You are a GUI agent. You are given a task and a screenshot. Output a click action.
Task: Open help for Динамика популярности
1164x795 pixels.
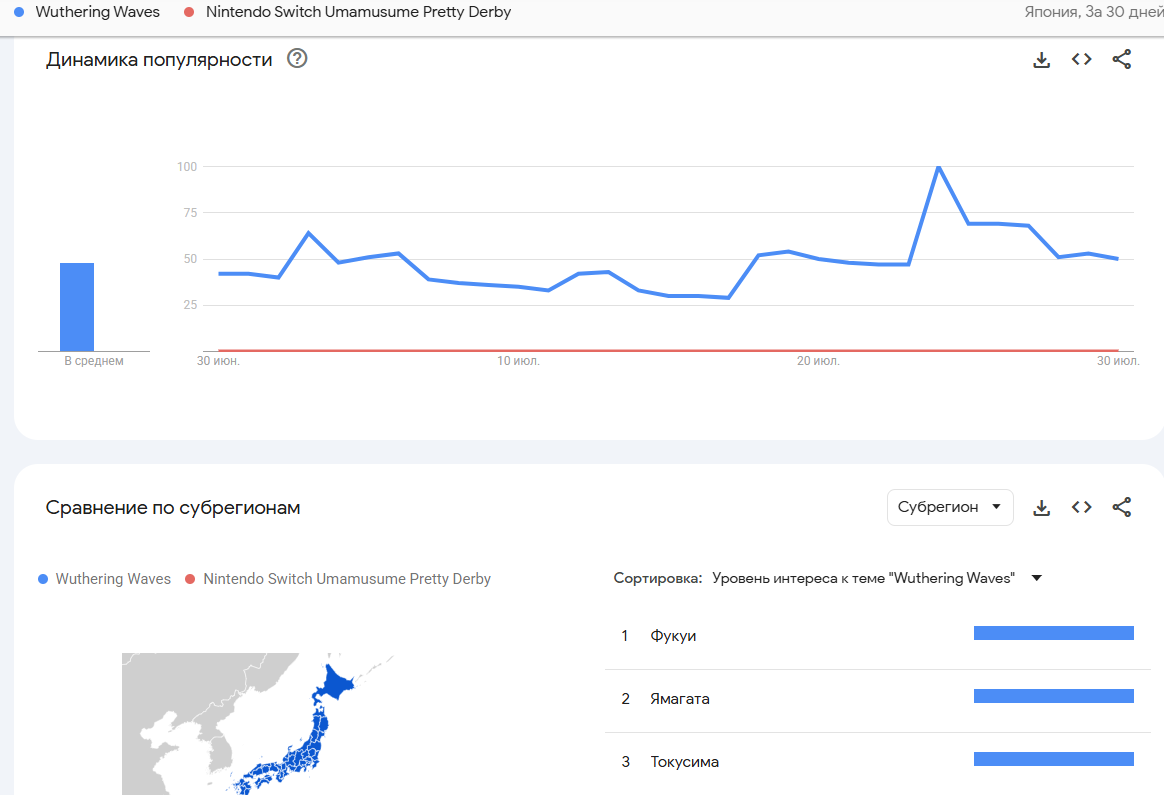[x=297, y=59]
